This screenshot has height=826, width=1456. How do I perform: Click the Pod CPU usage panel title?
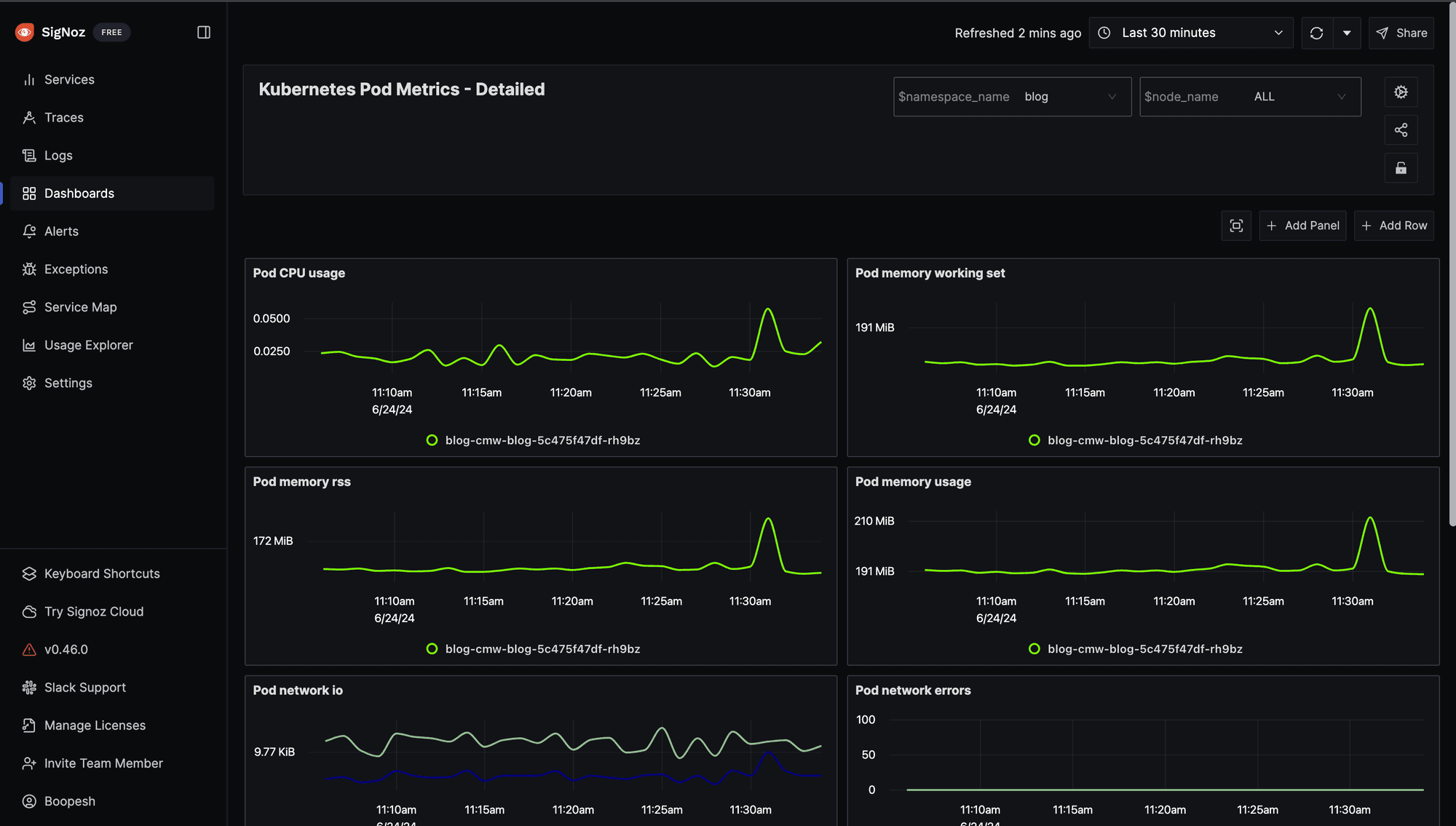tap(299, 273)
